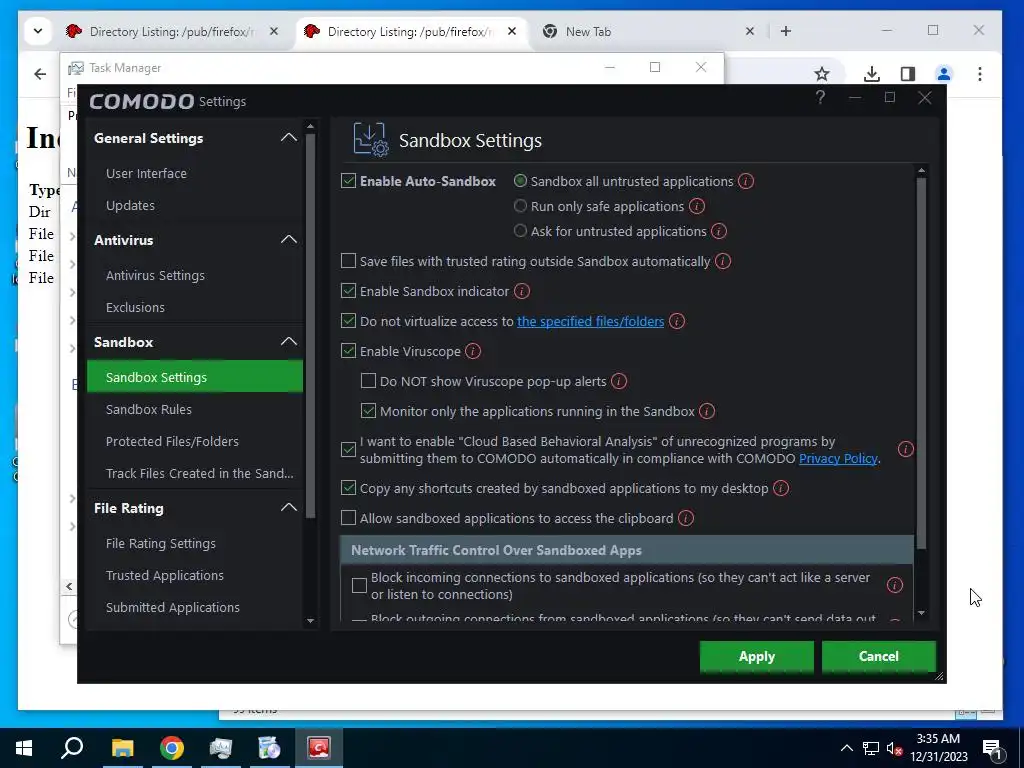Click info icon beside Run only safe applications
The height and width of the screenshot is (768, 1024).
click(x=697, y=206)
